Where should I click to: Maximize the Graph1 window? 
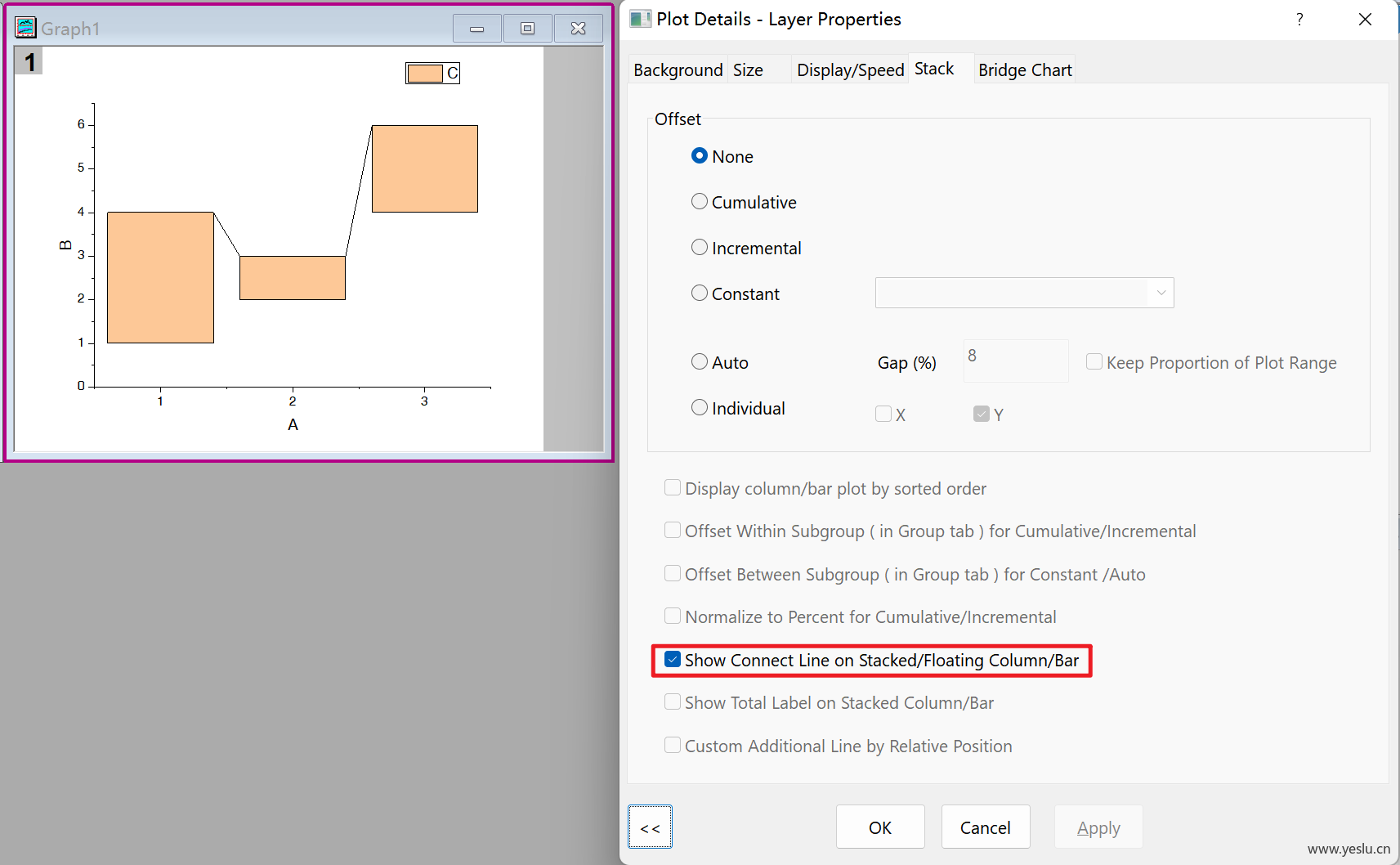point(528,29)
